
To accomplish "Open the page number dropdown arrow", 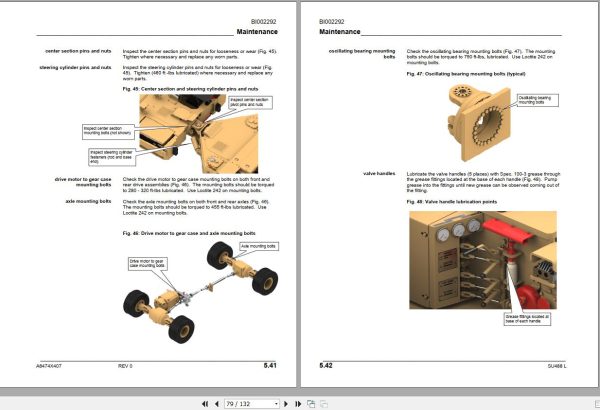I will [x=276, y=403].
